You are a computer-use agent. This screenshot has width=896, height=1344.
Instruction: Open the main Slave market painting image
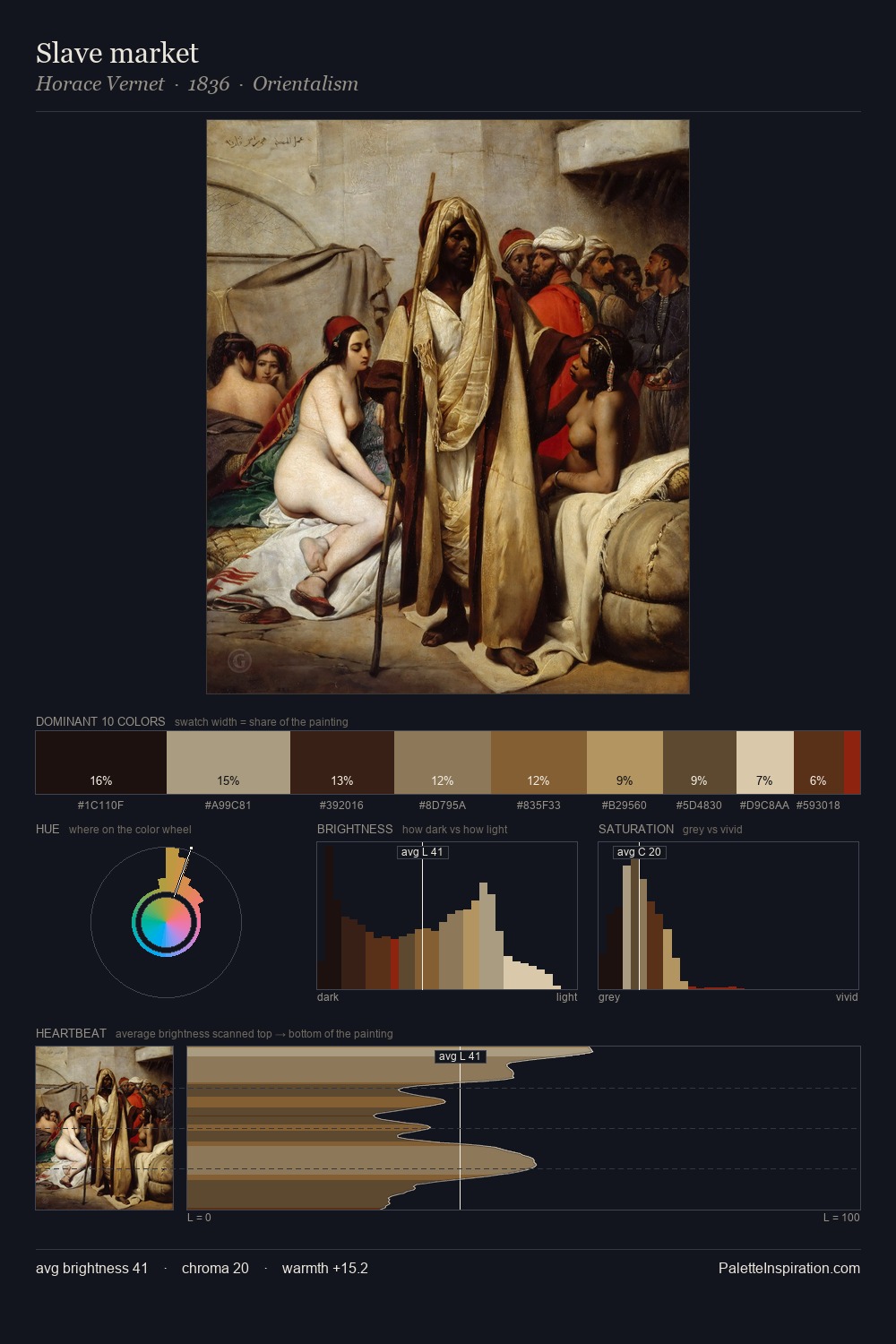point(448,407)
